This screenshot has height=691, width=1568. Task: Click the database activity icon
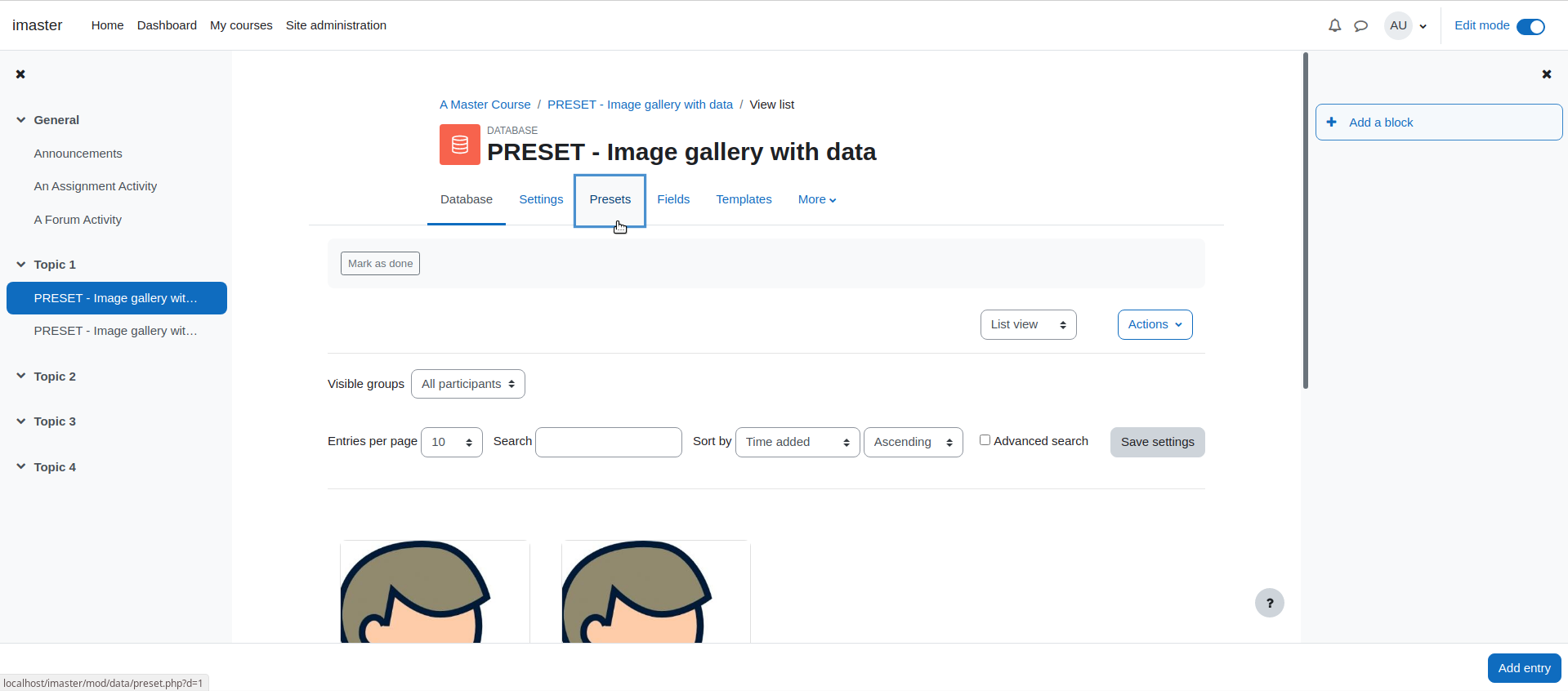(x=460, y=145)
